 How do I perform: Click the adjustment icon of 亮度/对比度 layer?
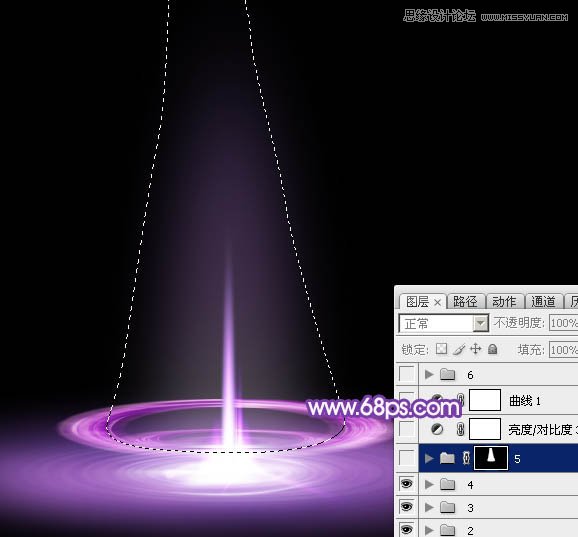click(x=437, y=429)
